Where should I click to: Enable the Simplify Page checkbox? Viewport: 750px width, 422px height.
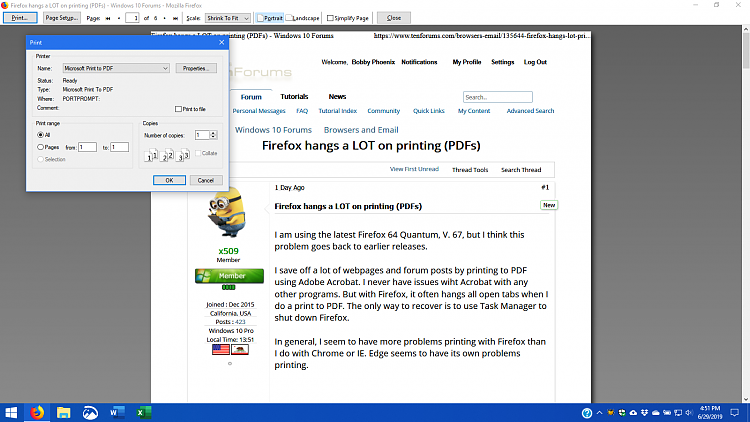330,18
